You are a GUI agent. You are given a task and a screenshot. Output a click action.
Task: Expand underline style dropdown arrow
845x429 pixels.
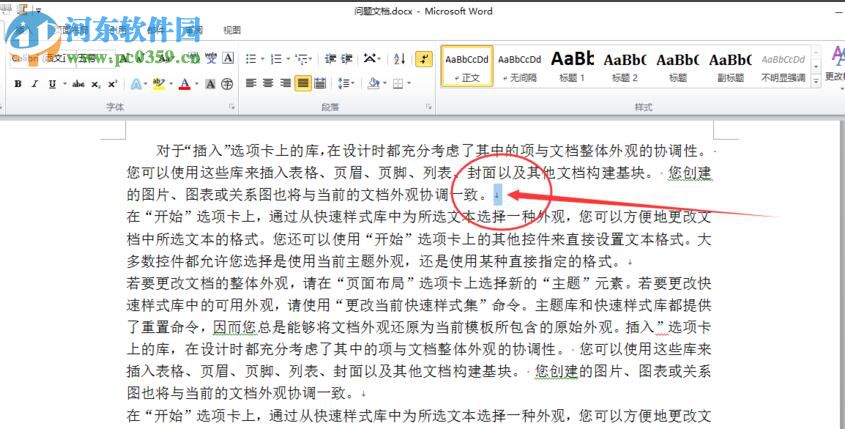(x=64, y=84)
